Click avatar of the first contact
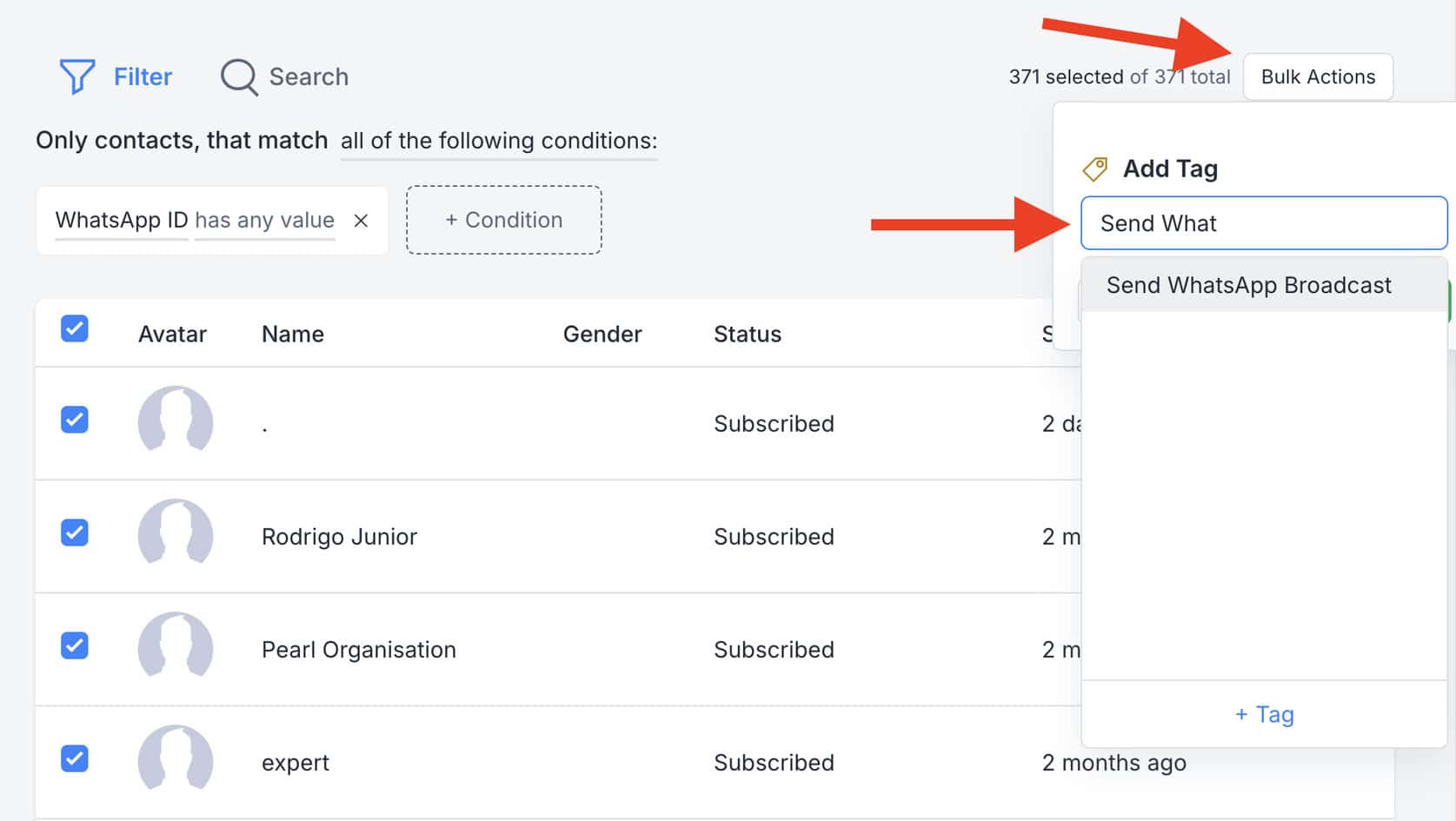The height and width of the screenshot is (821, 1456). (x=176, y=421)
